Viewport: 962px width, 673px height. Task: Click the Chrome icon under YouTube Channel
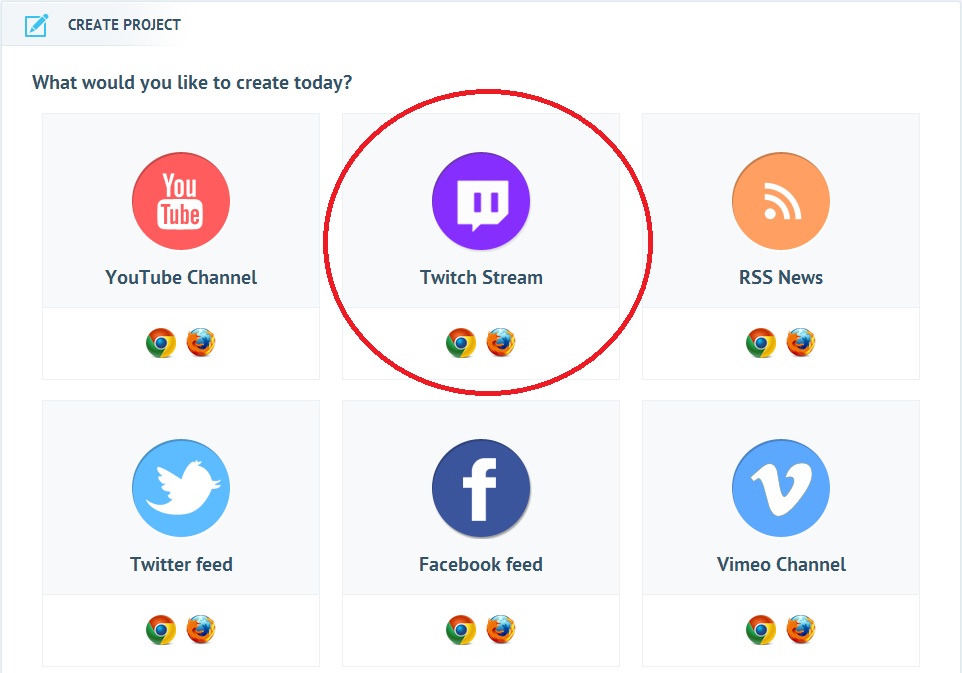click(160, 341)
